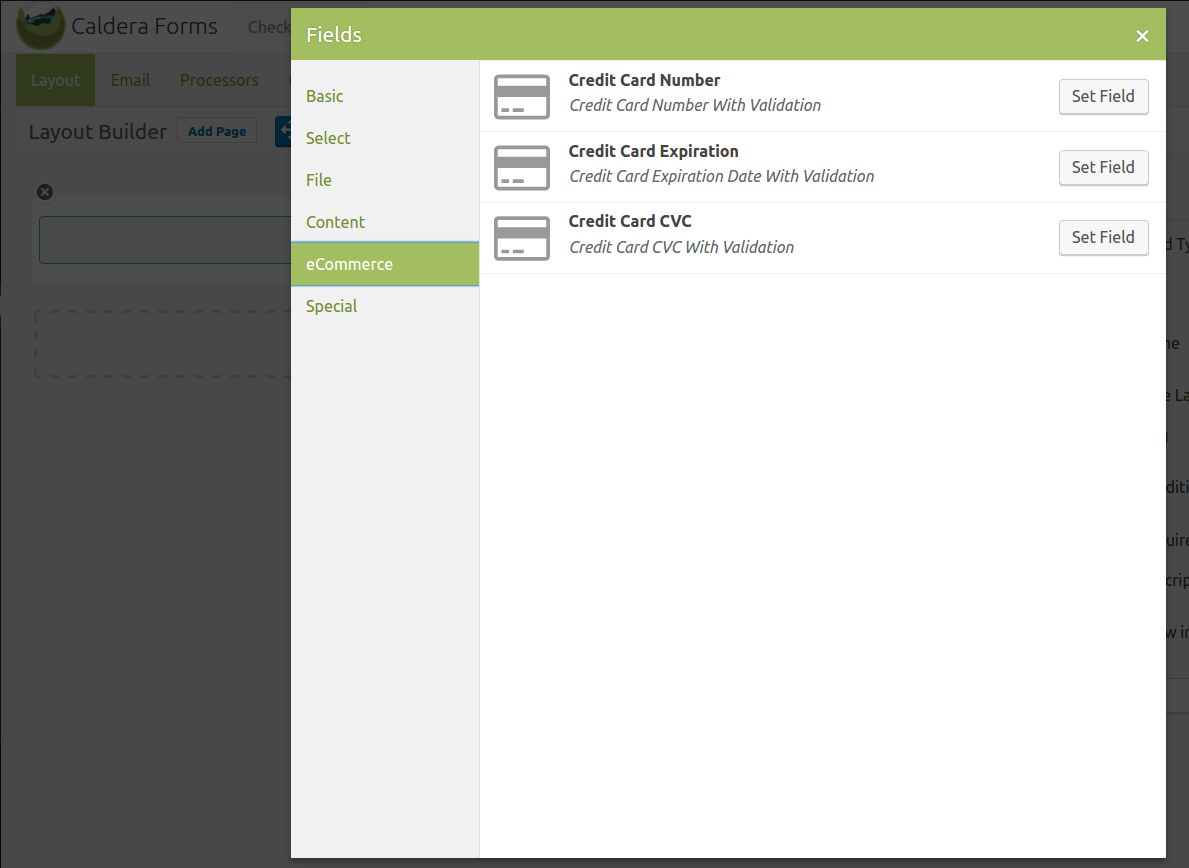This screenshot has height=868, width=1189.
Task: Set field for Credit Card CVC
Action: click(x=1103, y=237)
